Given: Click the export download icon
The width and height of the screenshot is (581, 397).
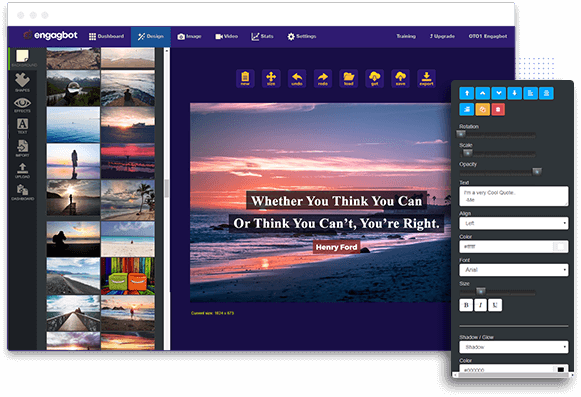Looking at the screenshot, I should point(426,79).
